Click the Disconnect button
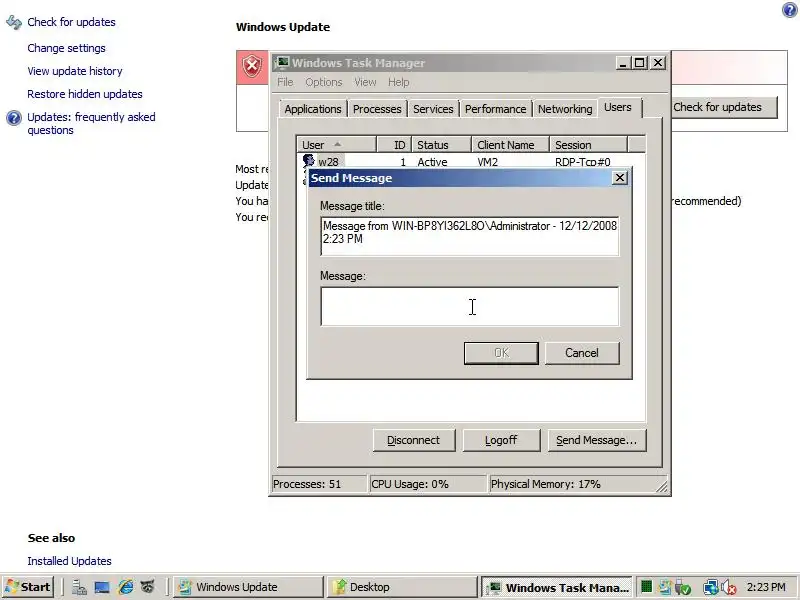The width and height of the screenshot is (800, 600). coord(414,440)
